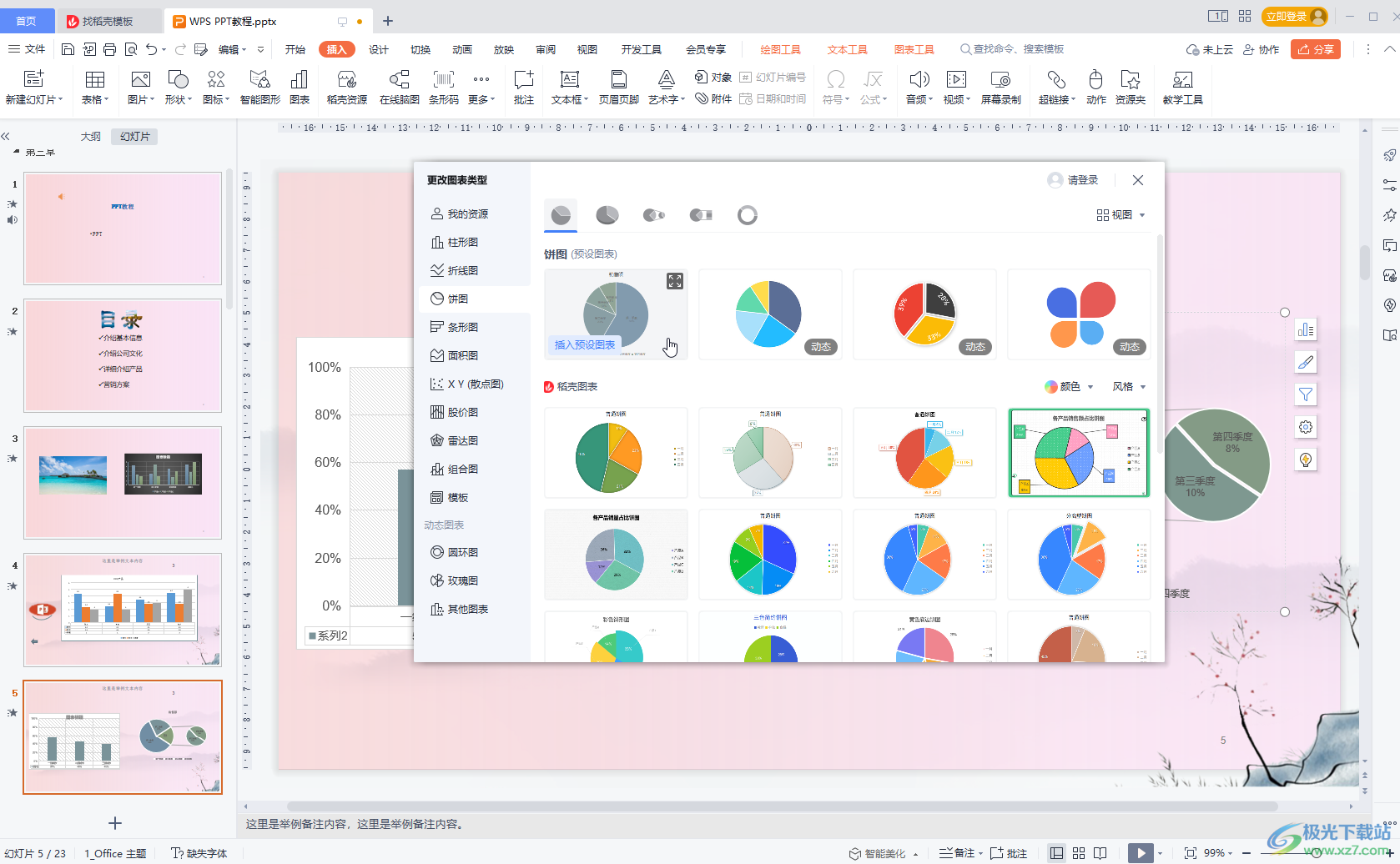The height and width of the screenshot is (864, 1400).
Task: Expand the preset pie chart preview
Action: [x=675, y=281]
